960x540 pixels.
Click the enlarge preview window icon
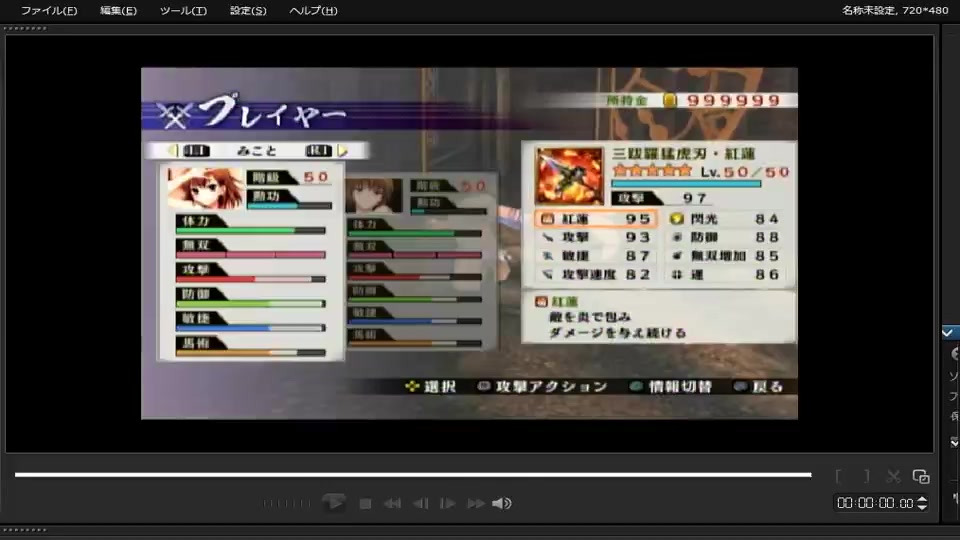(x=921, y=476)
